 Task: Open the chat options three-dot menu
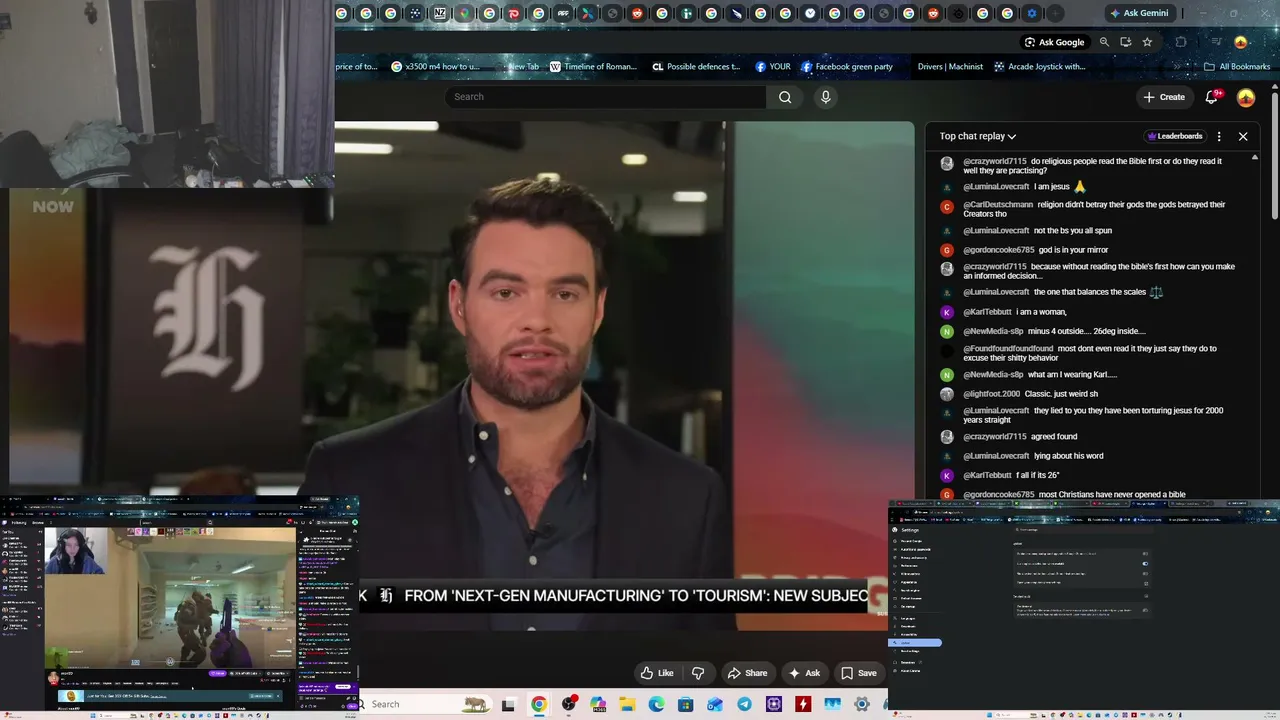coord(1219,136)
